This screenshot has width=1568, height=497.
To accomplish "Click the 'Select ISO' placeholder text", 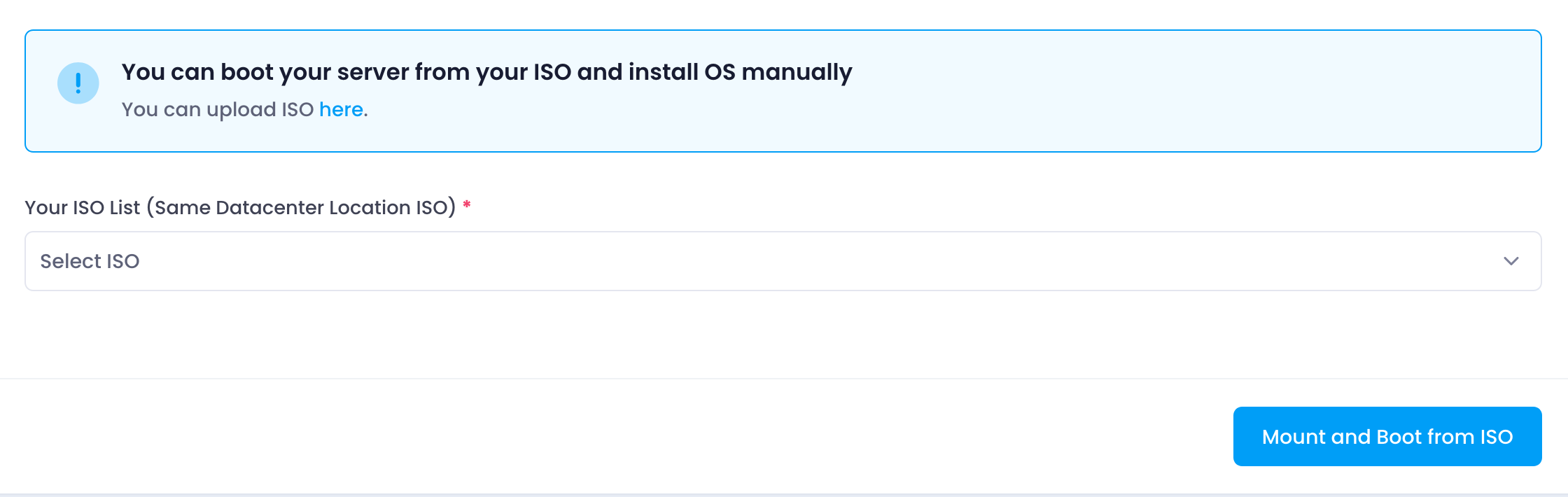I will 90,261.
